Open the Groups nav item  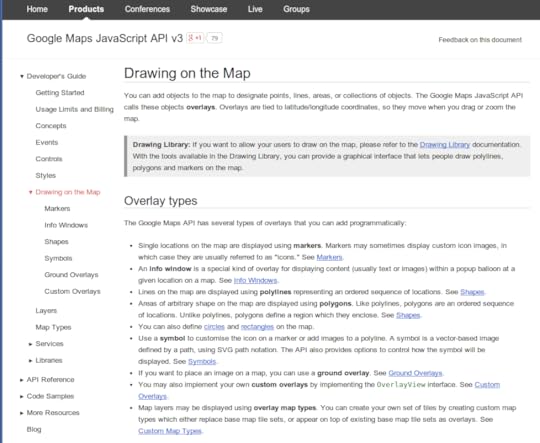(x=296, y=9)
